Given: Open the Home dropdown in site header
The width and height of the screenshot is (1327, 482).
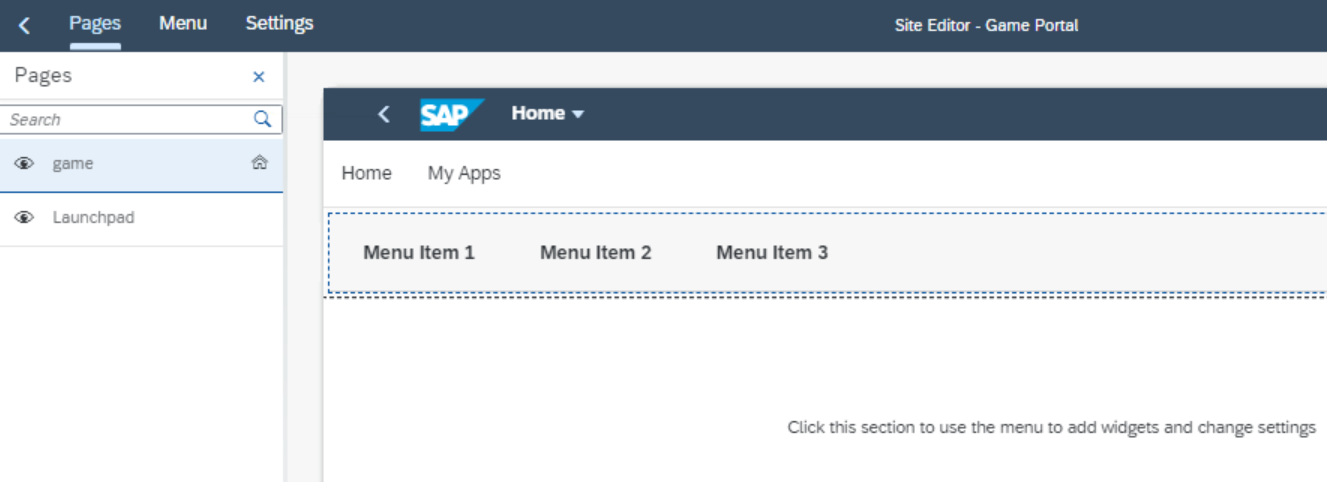Looking at the screenshot, I should 547,114.
